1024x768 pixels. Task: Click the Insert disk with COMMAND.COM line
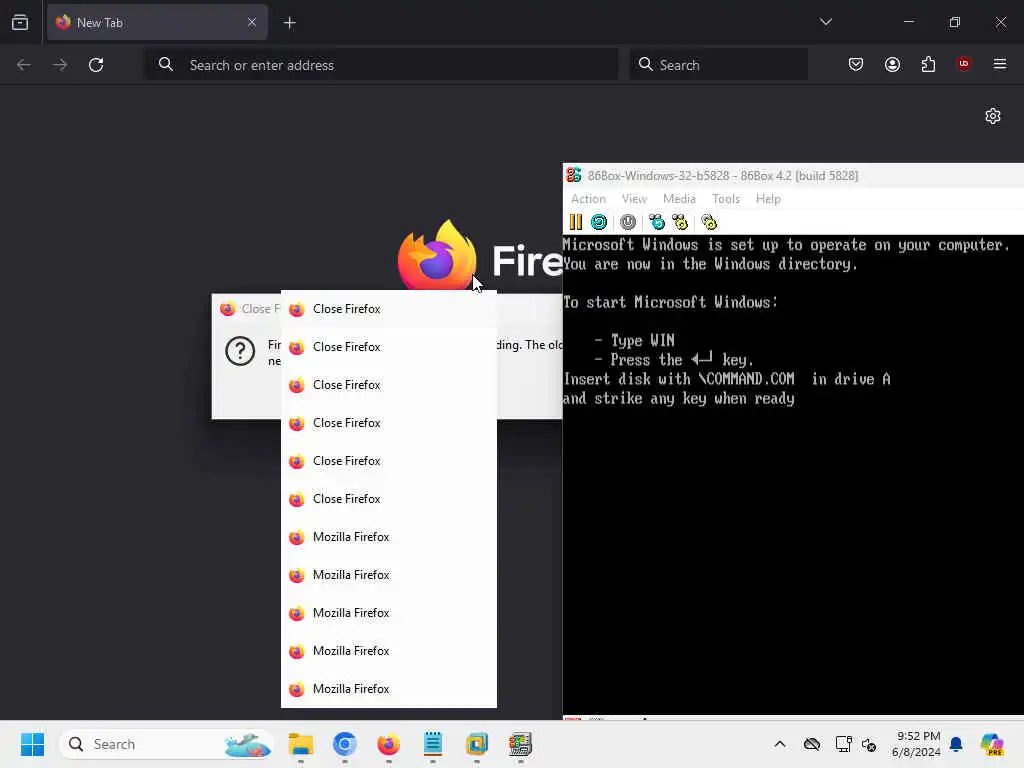coord(726,379)
